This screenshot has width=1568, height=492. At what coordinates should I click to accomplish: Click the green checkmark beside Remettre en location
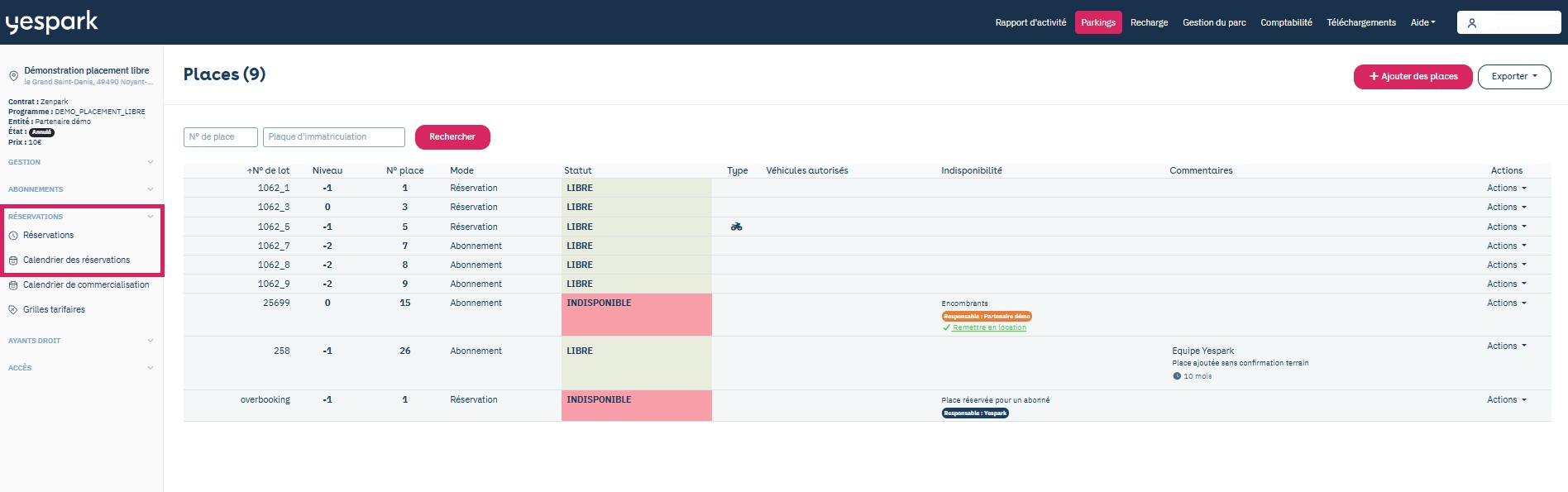[946, 327]
